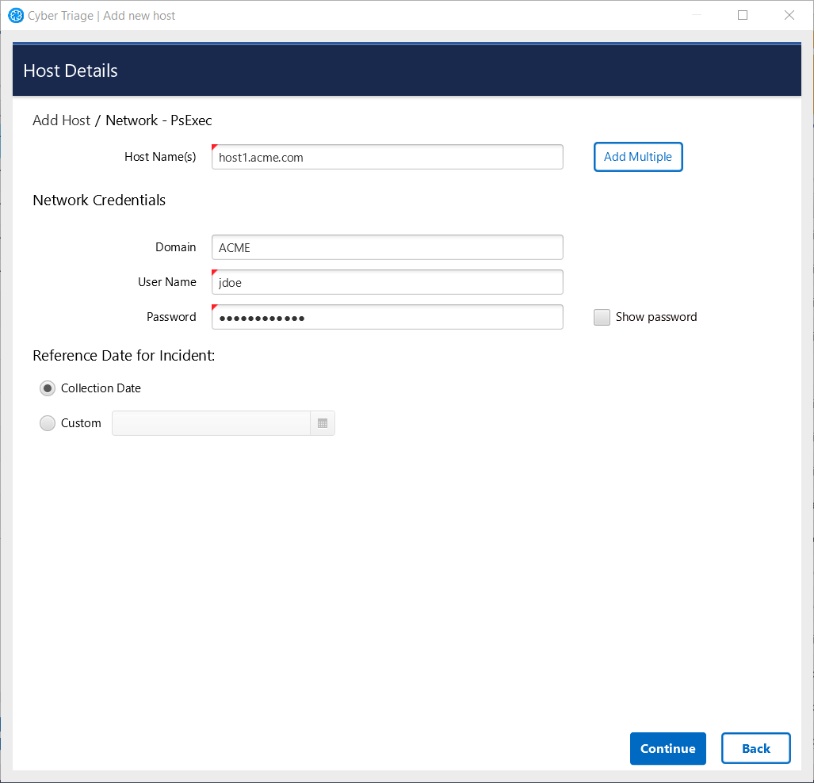
Task: Focus the Domain field containing ACME
Action: (x=387, y=247)
